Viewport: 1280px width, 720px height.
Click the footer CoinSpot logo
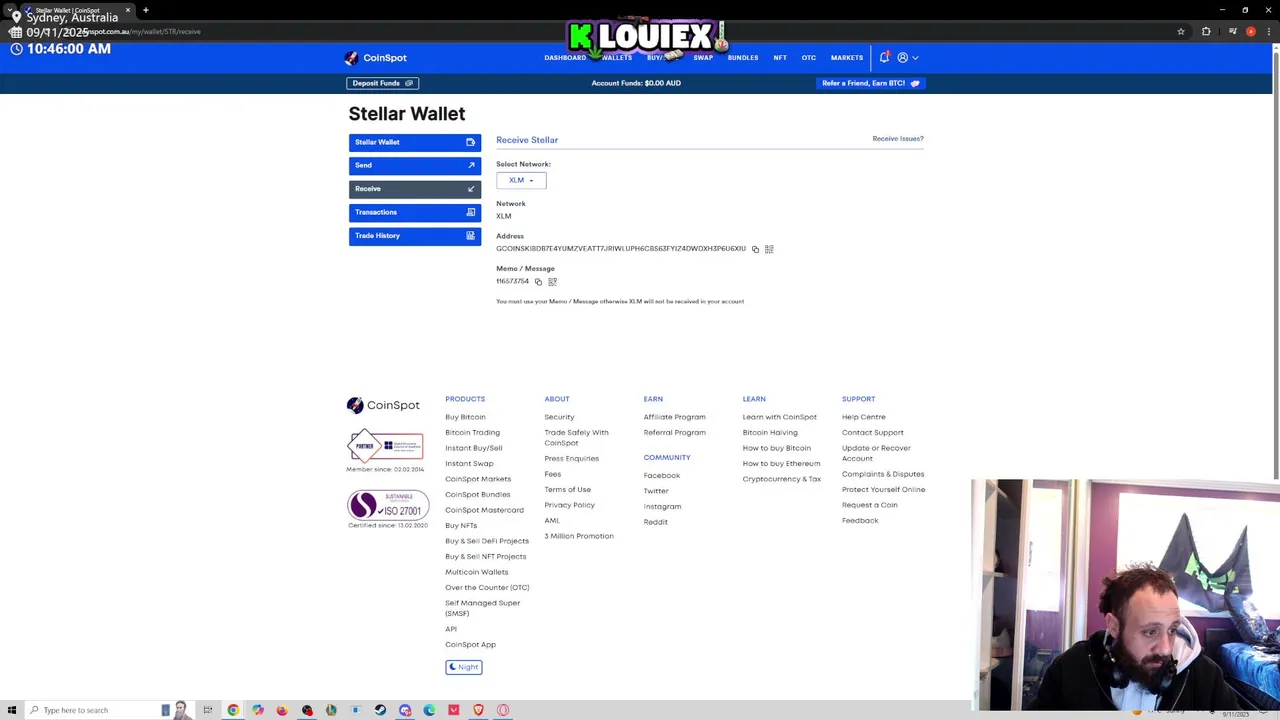[383, 405]
